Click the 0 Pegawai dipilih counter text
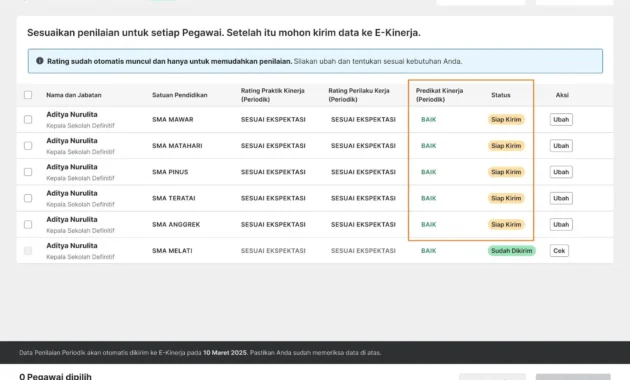This screenshot has height=380, width=630. pos(55,376)
